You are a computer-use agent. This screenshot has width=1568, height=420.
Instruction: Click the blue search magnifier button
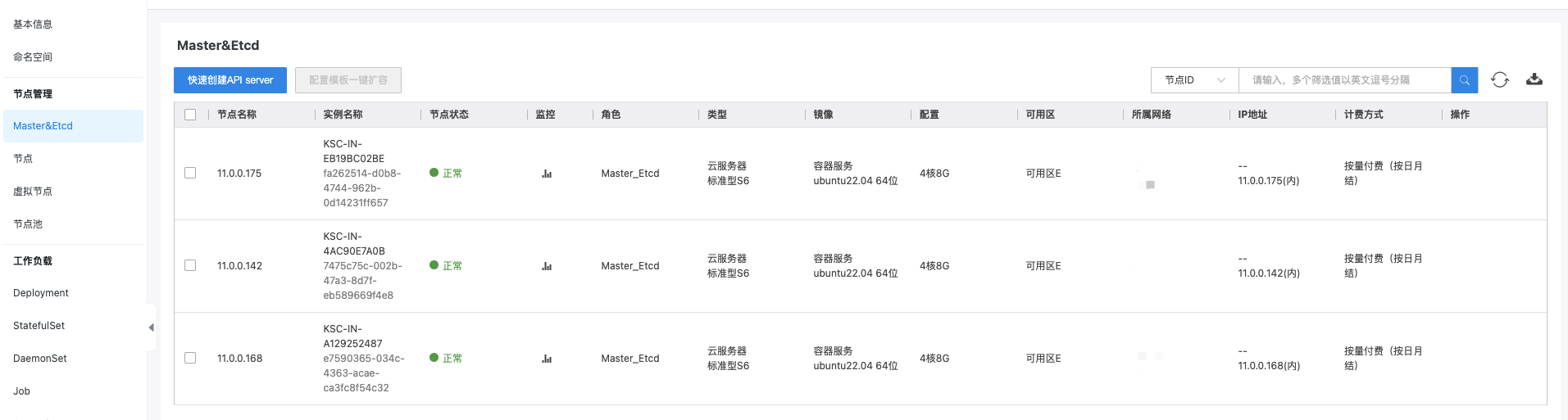(1464, 80)
